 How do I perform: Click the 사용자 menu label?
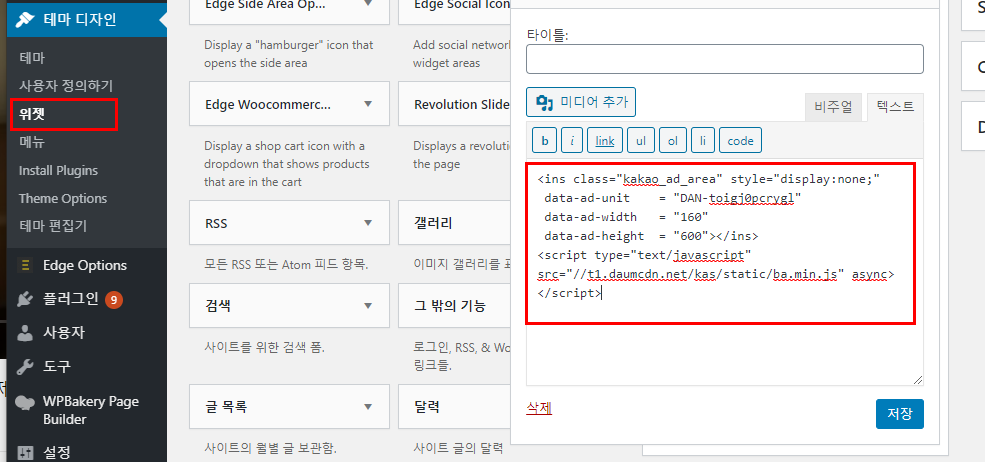63,333
